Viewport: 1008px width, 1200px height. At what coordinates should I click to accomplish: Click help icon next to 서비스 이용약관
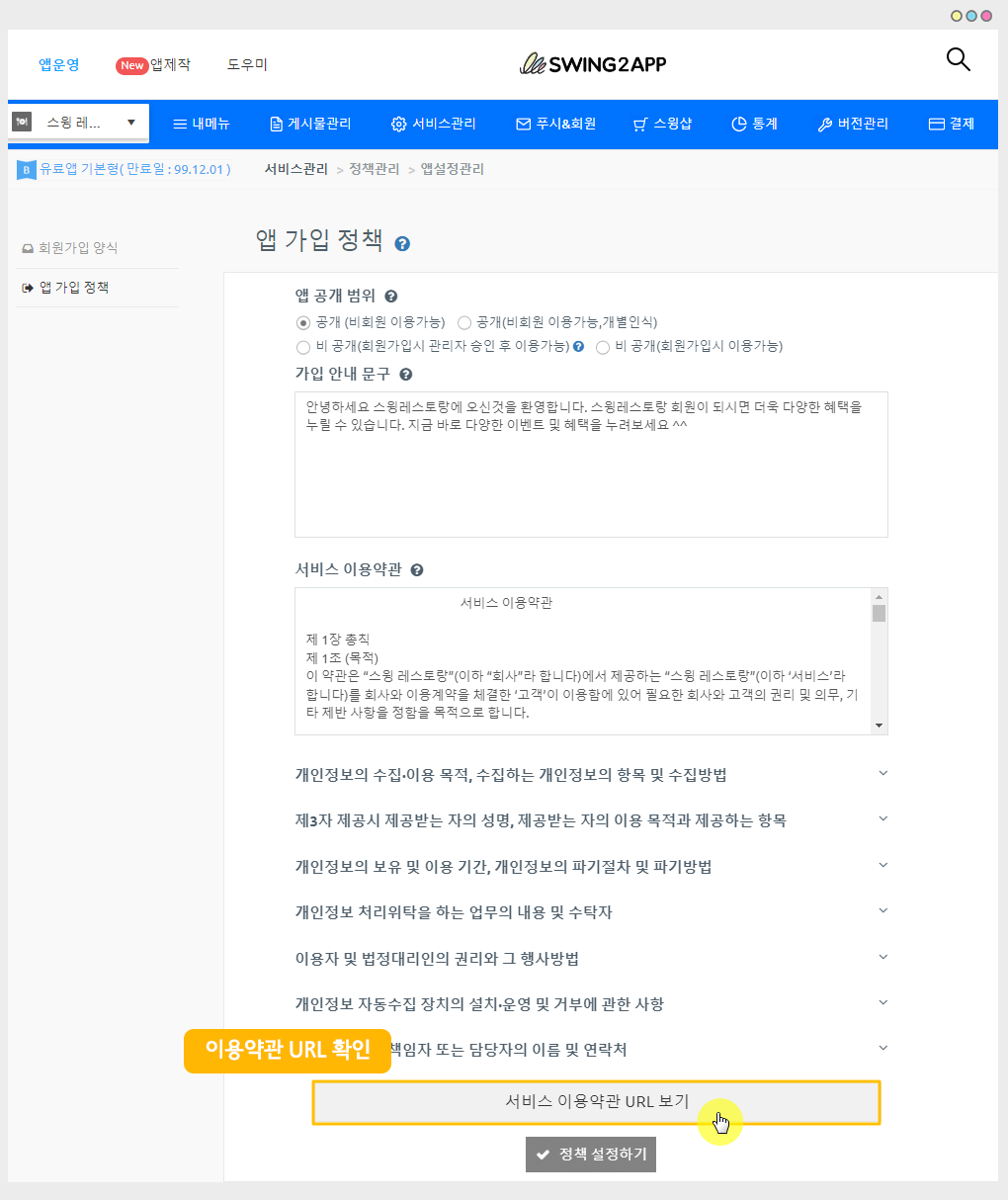[x=417, y=570]
